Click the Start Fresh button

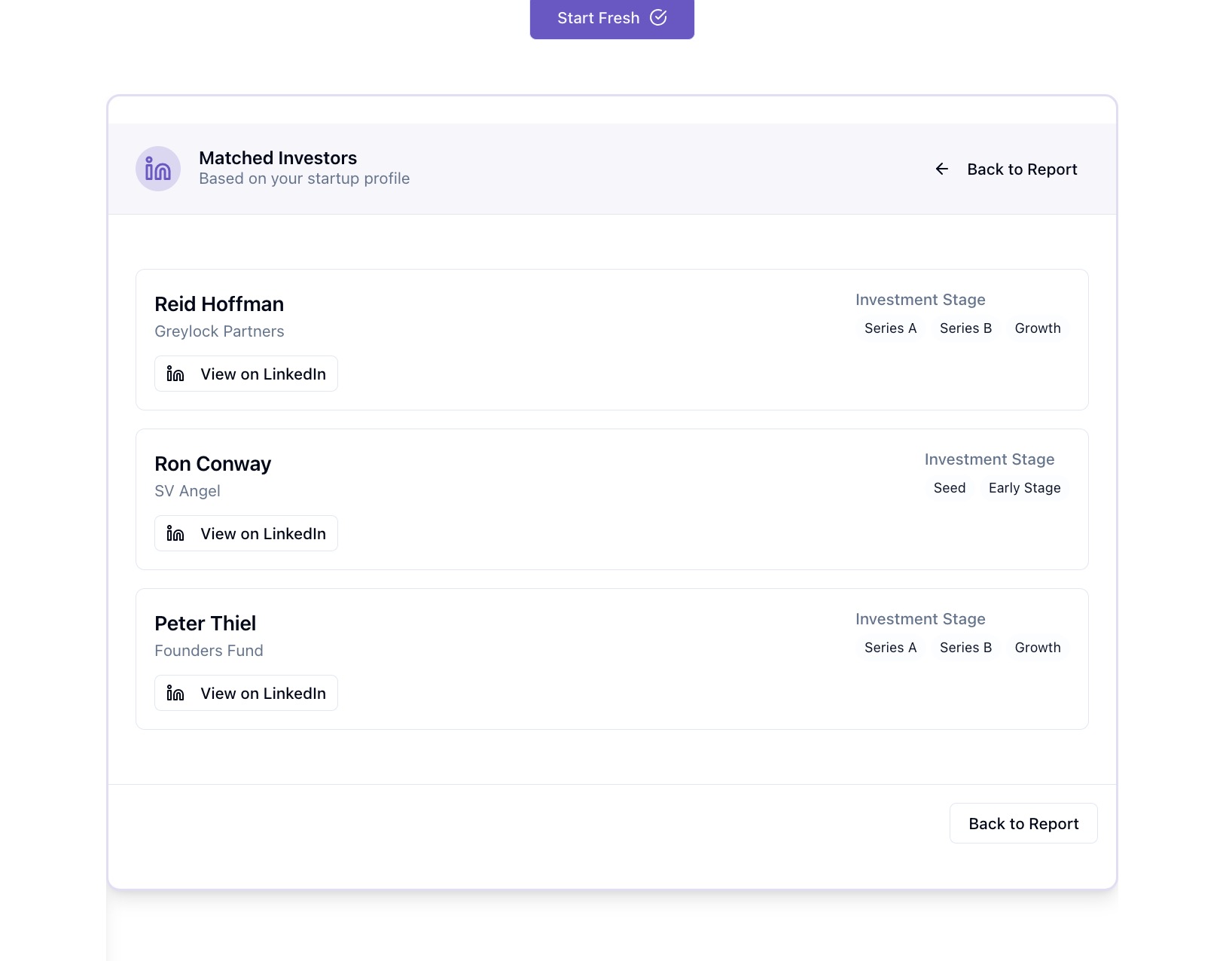[x=611, y=18]
